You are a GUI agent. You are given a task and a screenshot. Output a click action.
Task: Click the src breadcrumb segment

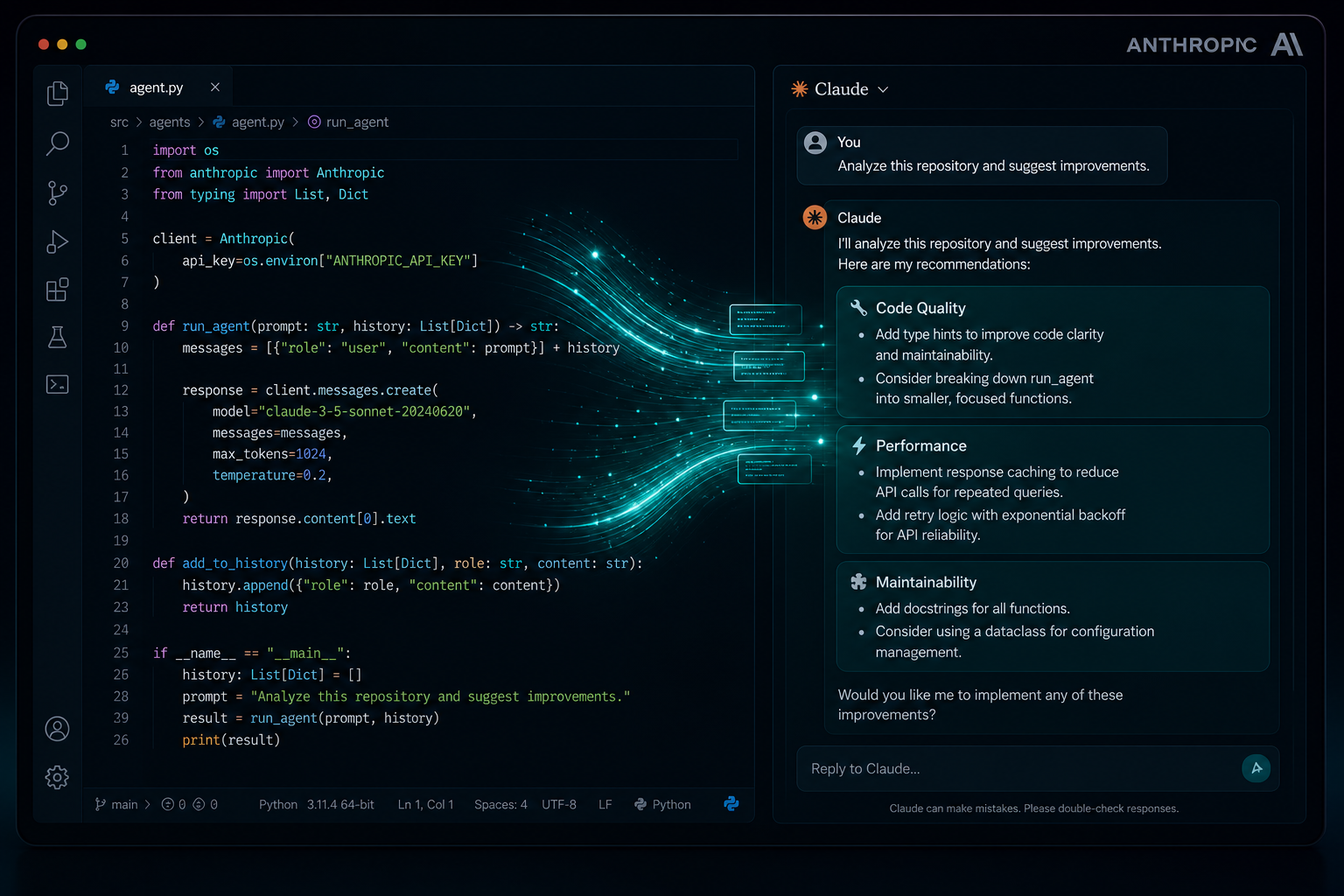coord(119,122)
